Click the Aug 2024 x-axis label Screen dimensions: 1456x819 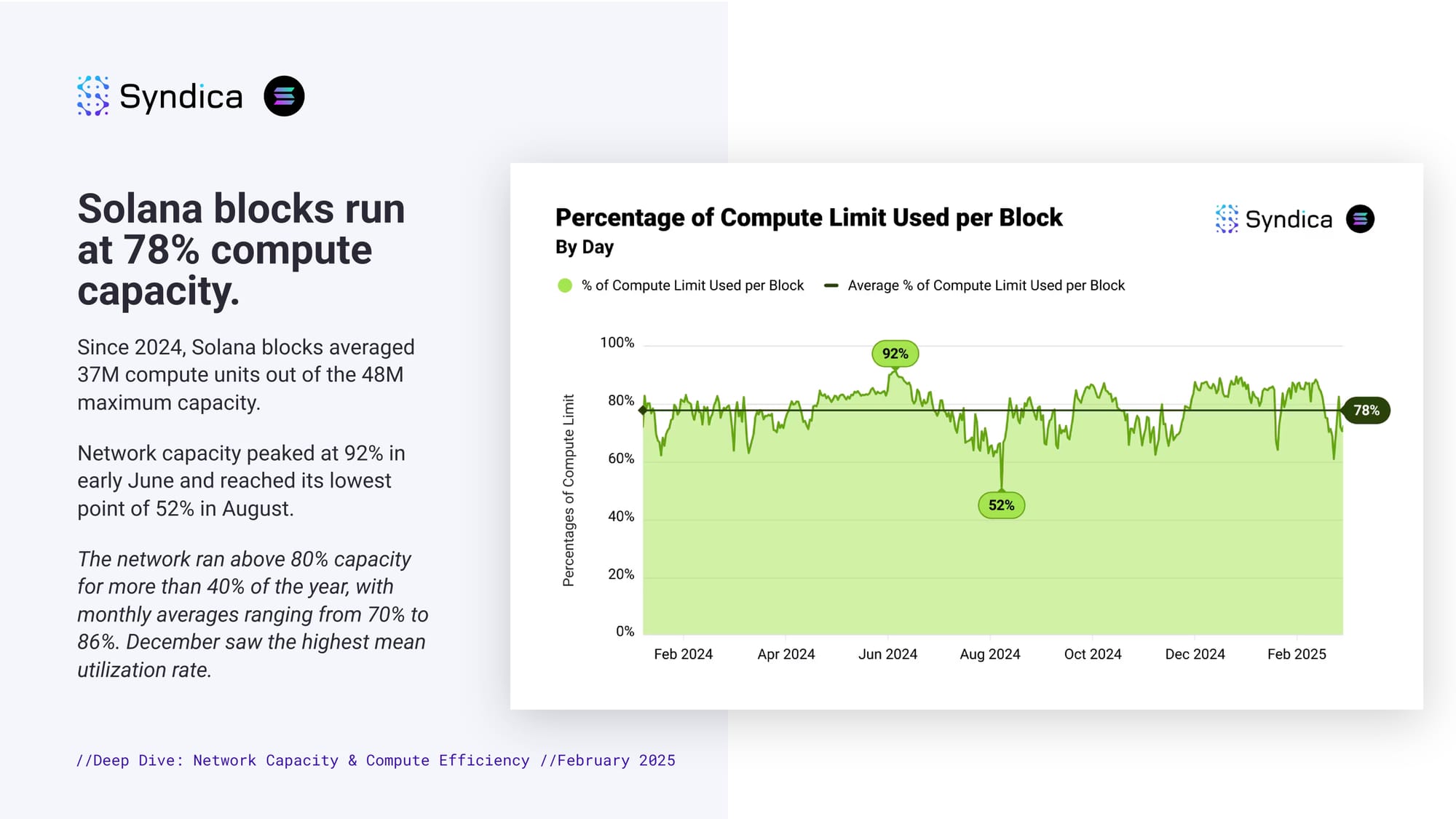[x=989, y=654]
